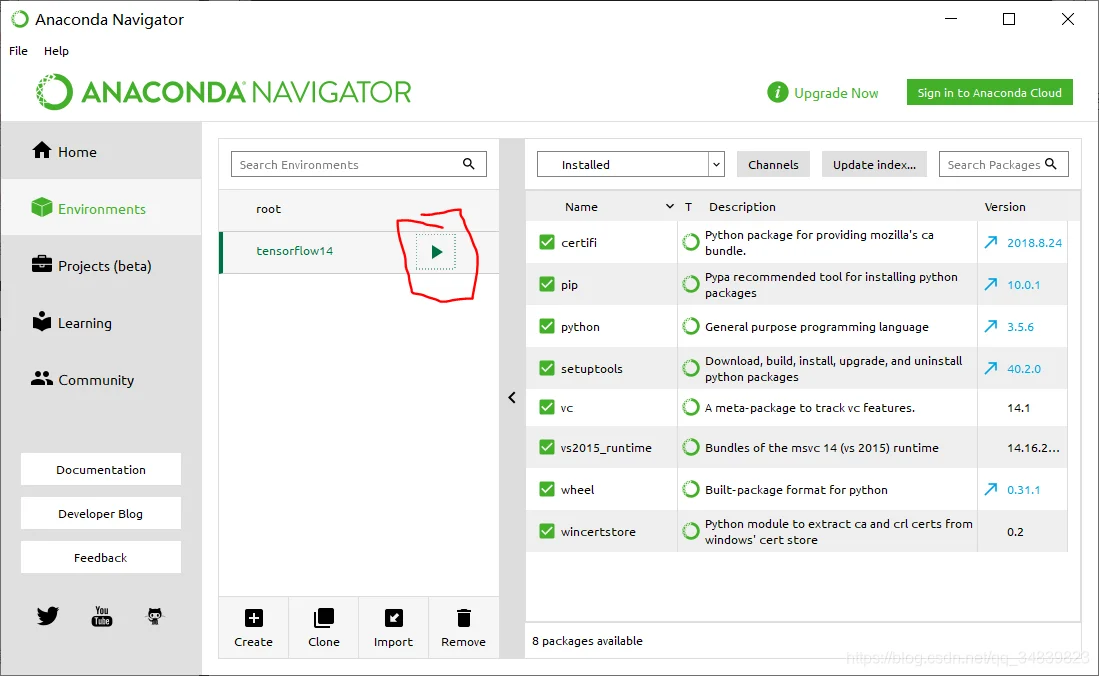Click the setuptools upgrade arrow icon

tap(990, 368)
